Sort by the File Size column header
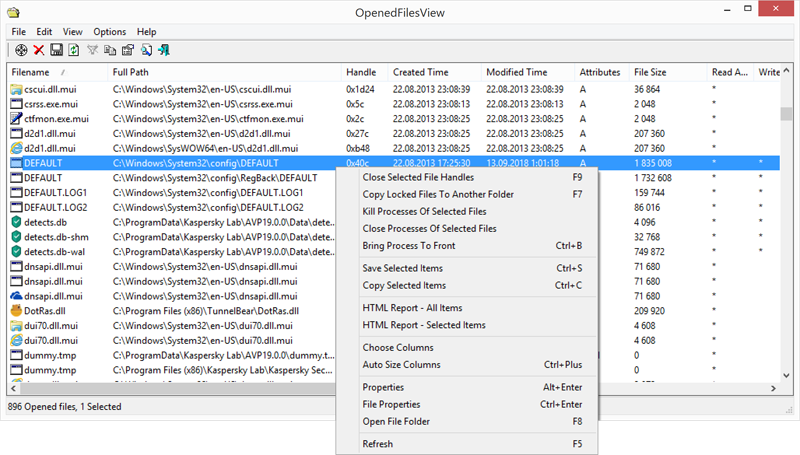The width and height of the screenshot is (800, 455). pyautogui.click(x=668, y=72)
